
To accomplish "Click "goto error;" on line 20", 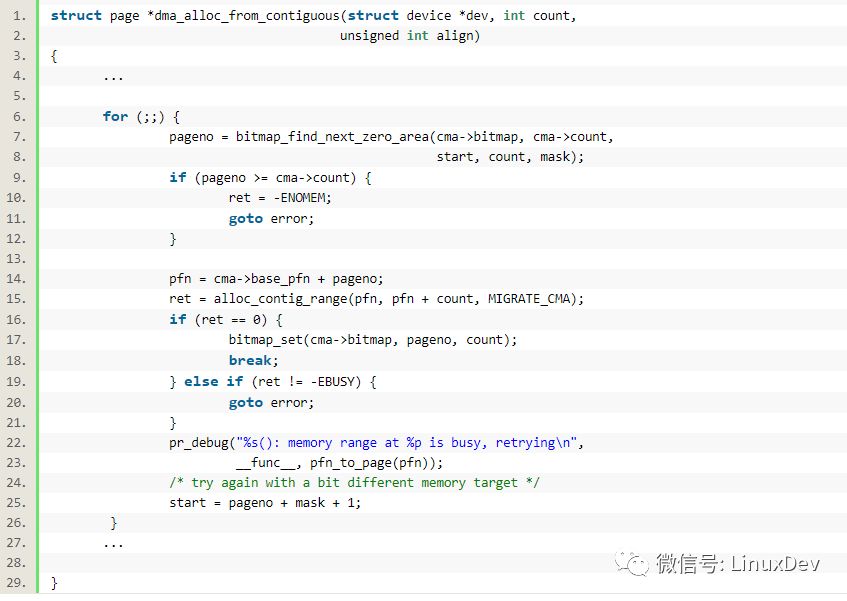I will point(271,403).
